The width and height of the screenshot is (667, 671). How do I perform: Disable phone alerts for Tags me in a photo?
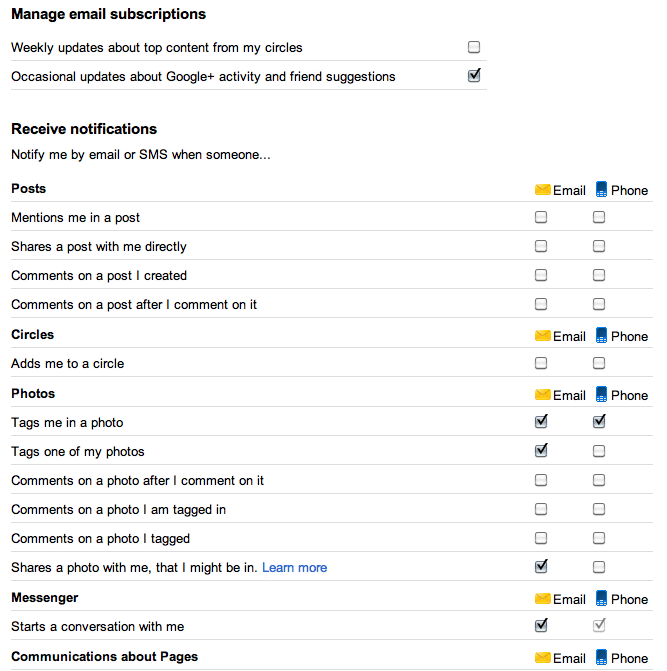[x=599, y=421]
